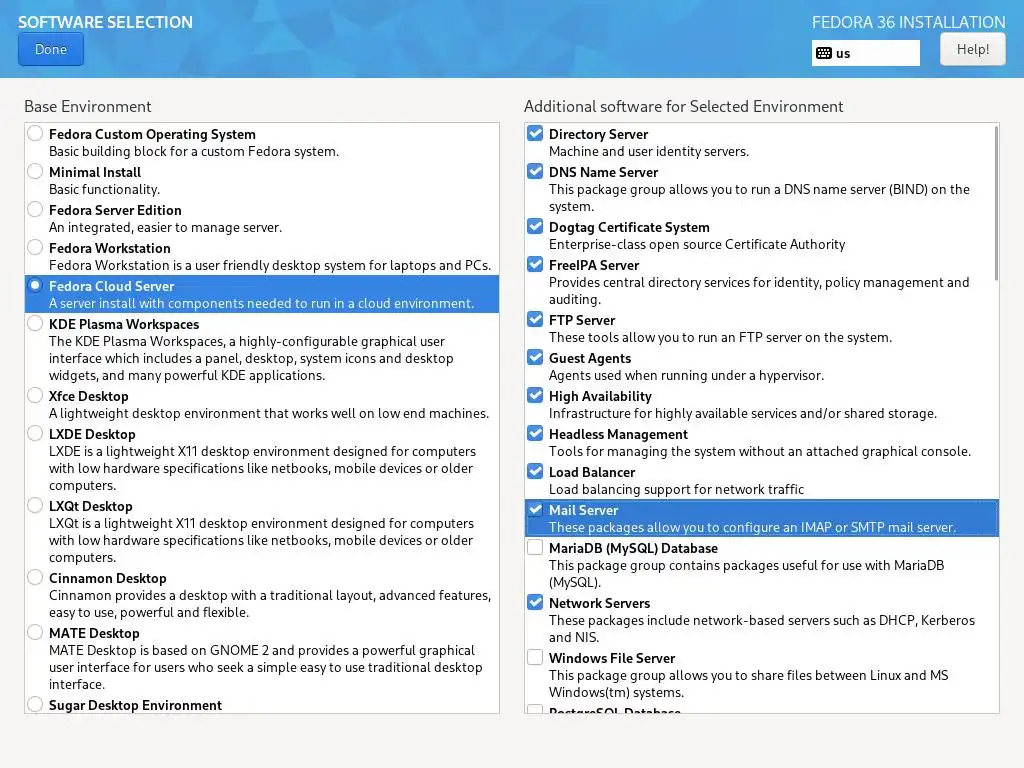Click the additional software list scrollbar
Viewport: 1024px width, 768px height.
tap(996, 203)
